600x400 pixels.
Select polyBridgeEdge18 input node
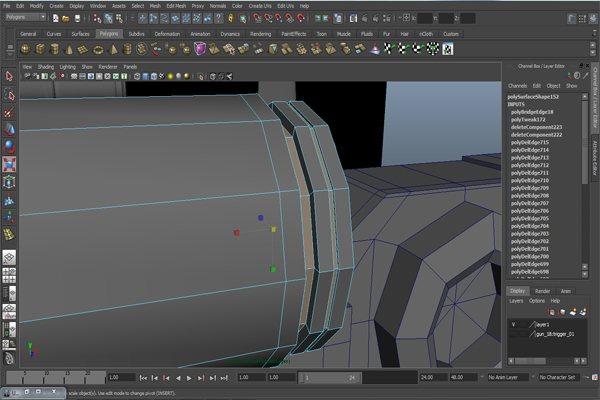[532, 112]
